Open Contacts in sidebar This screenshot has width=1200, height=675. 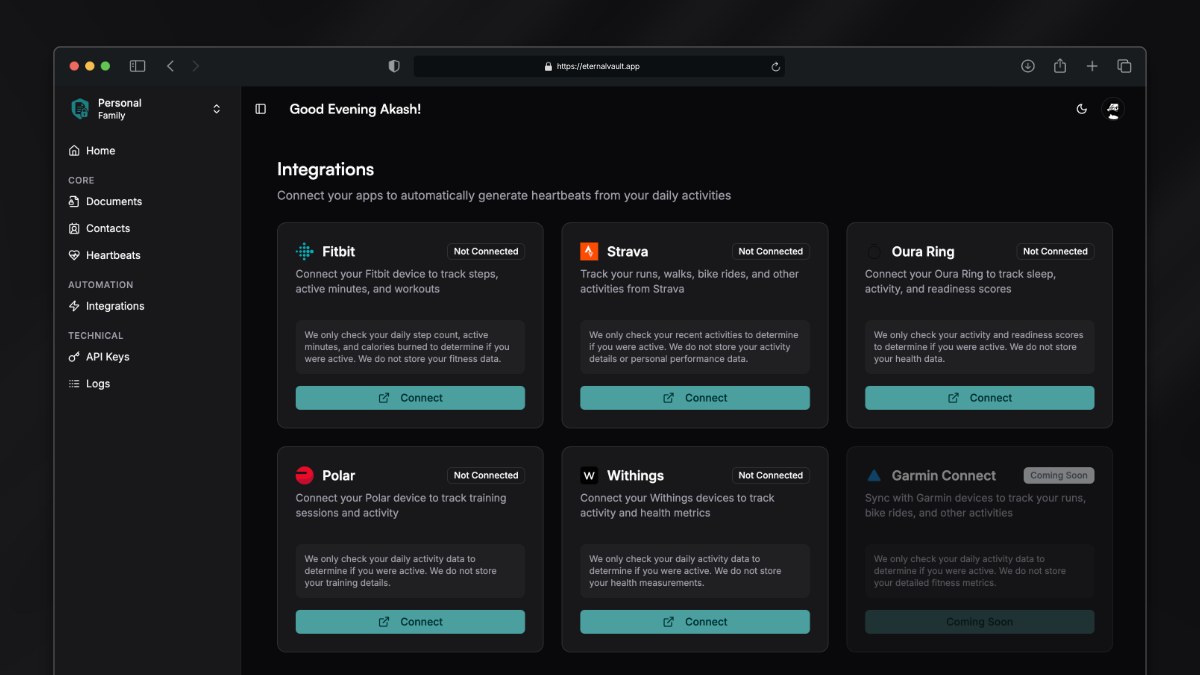[x=146, y=229]
